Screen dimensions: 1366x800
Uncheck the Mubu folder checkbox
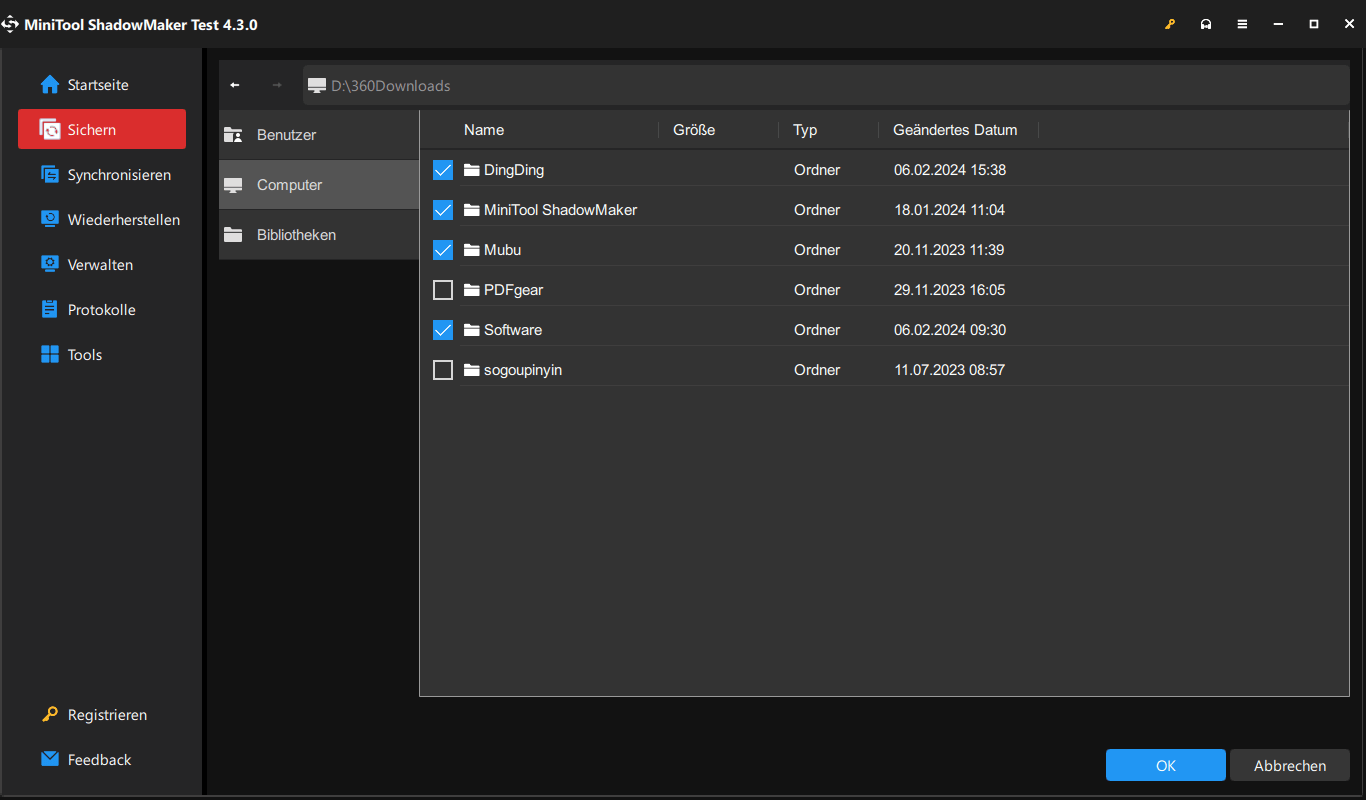point(443,250)
